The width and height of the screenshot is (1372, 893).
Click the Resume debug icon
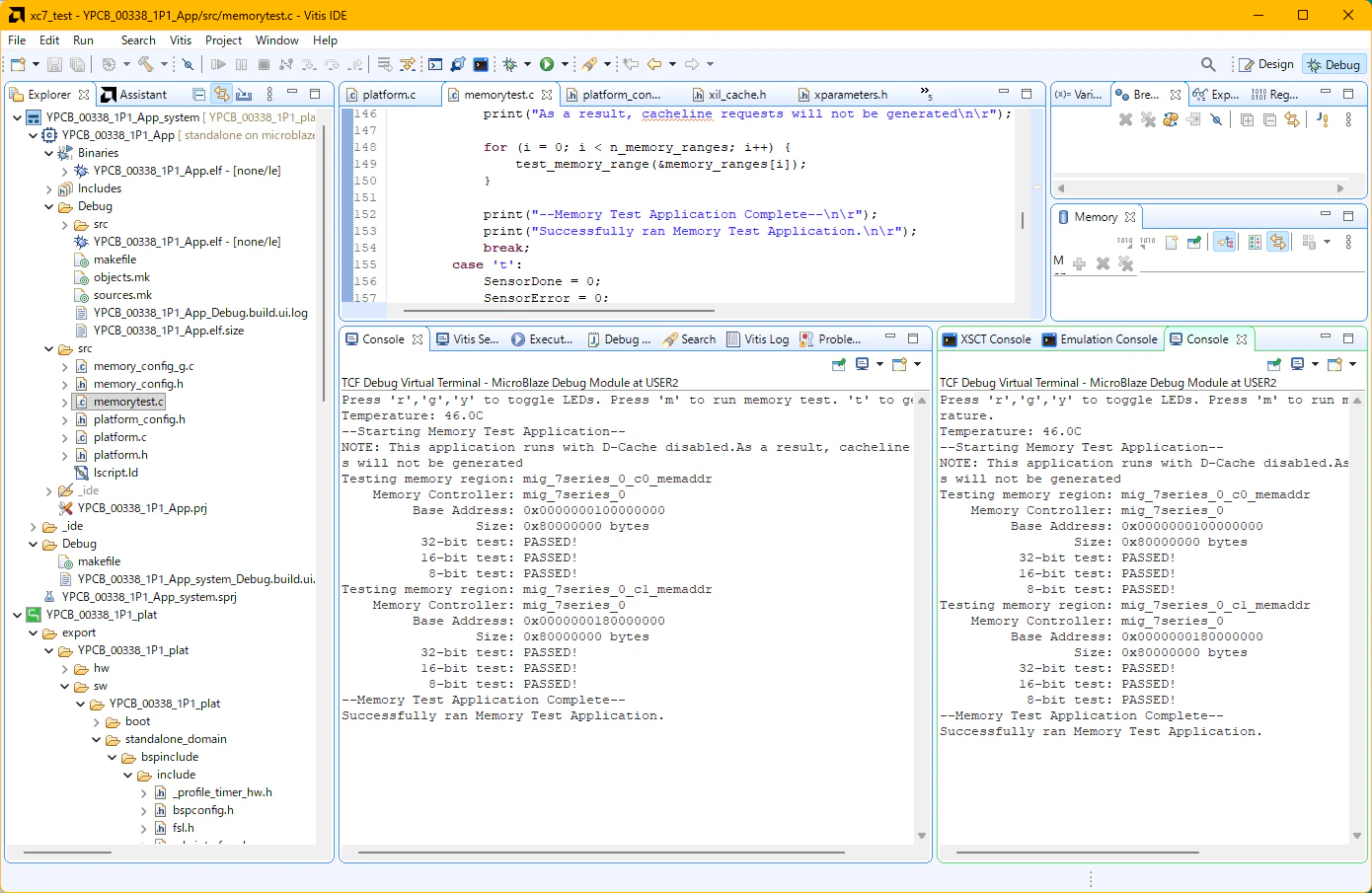tap(218, 64)
